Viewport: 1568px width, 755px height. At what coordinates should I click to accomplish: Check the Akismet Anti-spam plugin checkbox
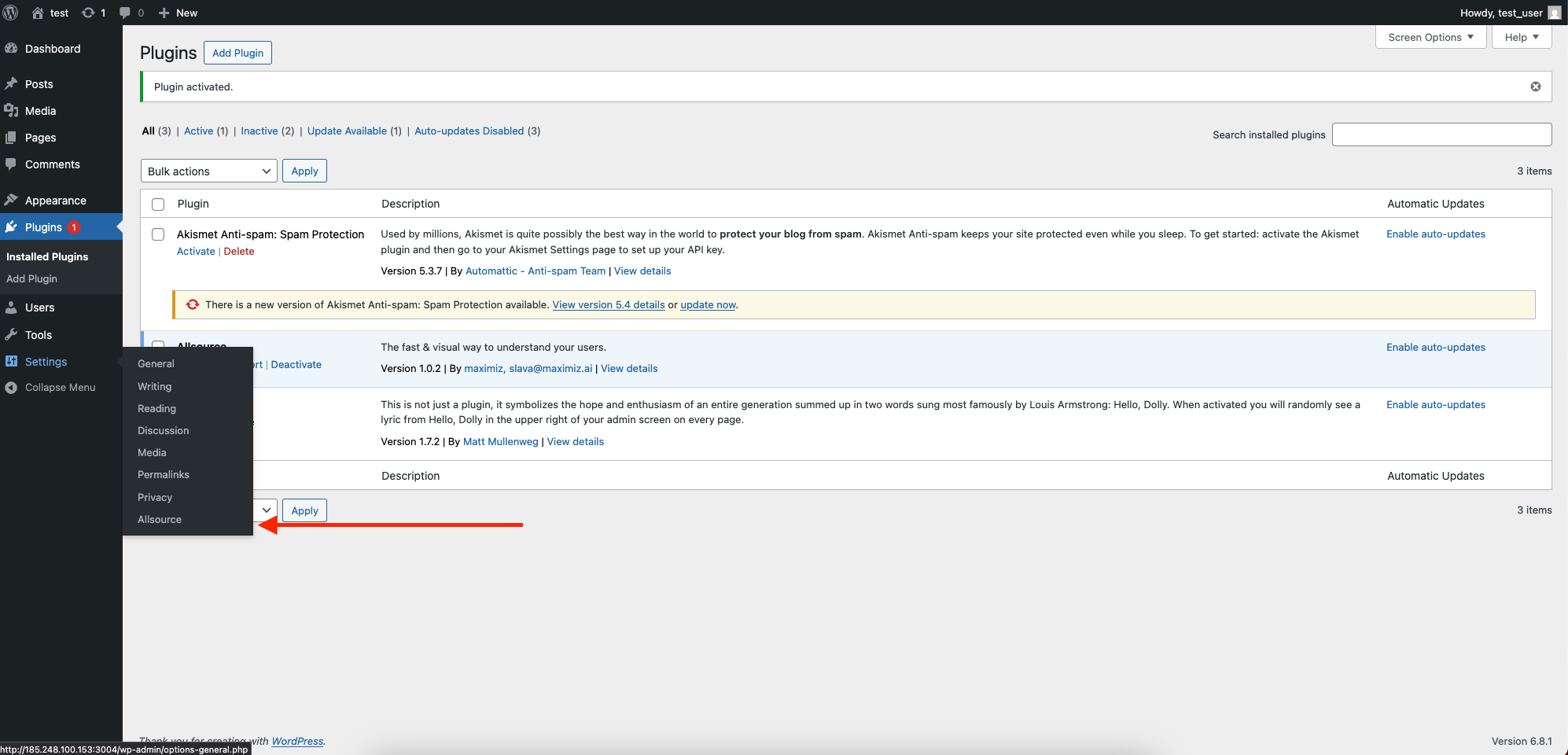pyautogui.click(x=158, y=234)
